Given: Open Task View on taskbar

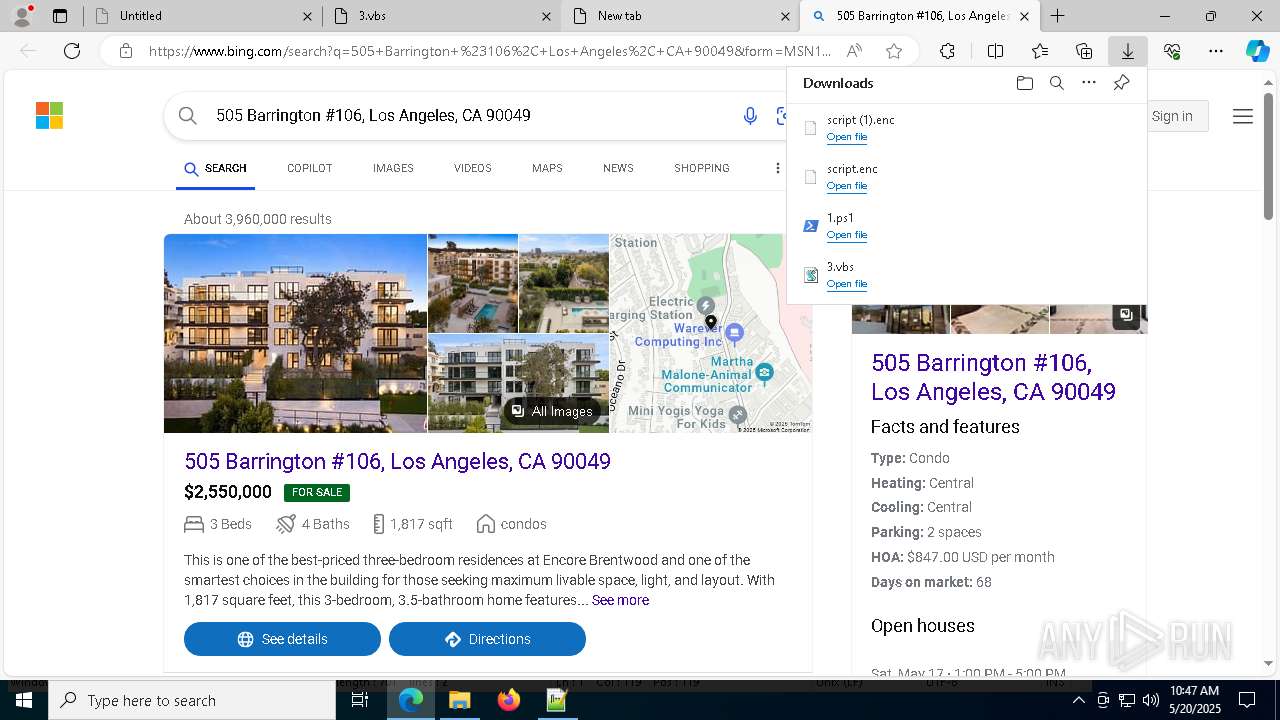Looking at the screenshot, I should coord(360,700).
